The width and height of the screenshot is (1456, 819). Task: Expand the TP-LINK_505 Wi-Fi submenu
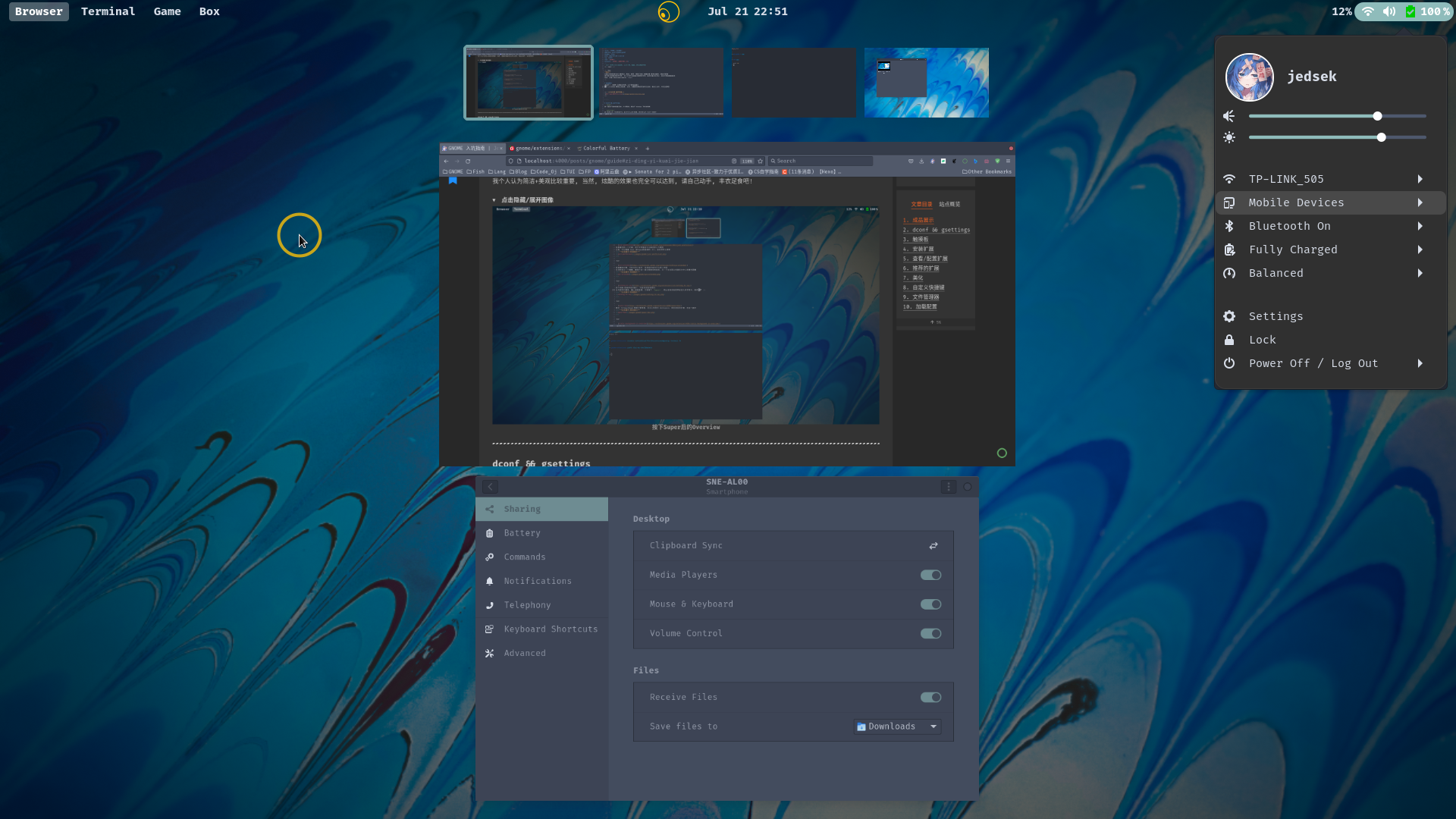(x=1420, y=179)
